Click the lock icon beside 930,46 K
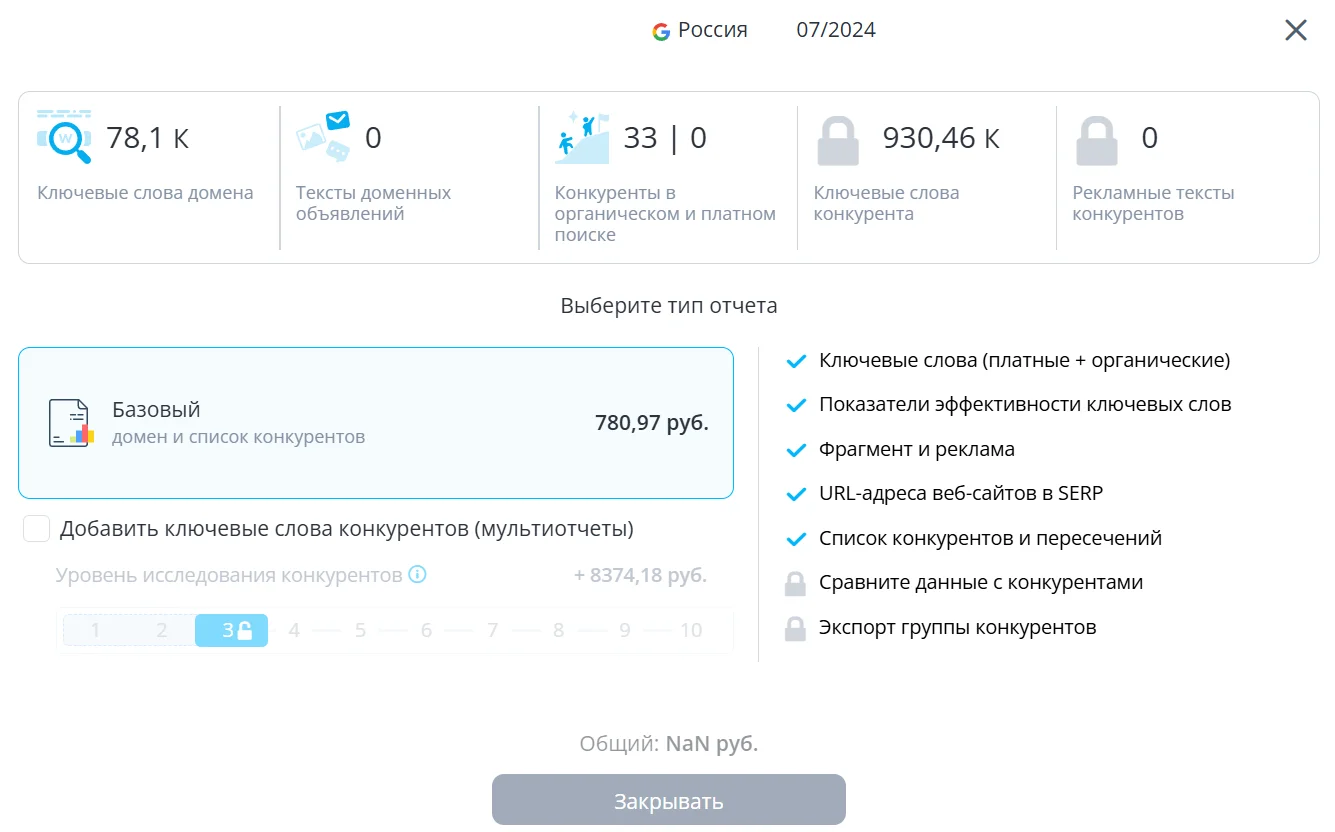1335x832 pixels. 838,140
